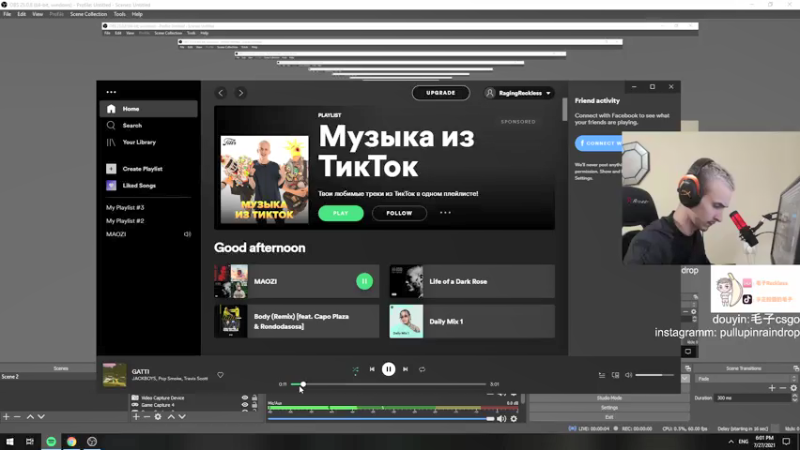Image resolution: width=800 pixels, height=450 pixels.
Task: Move the source down in OBS Sources
Action: 182,417
